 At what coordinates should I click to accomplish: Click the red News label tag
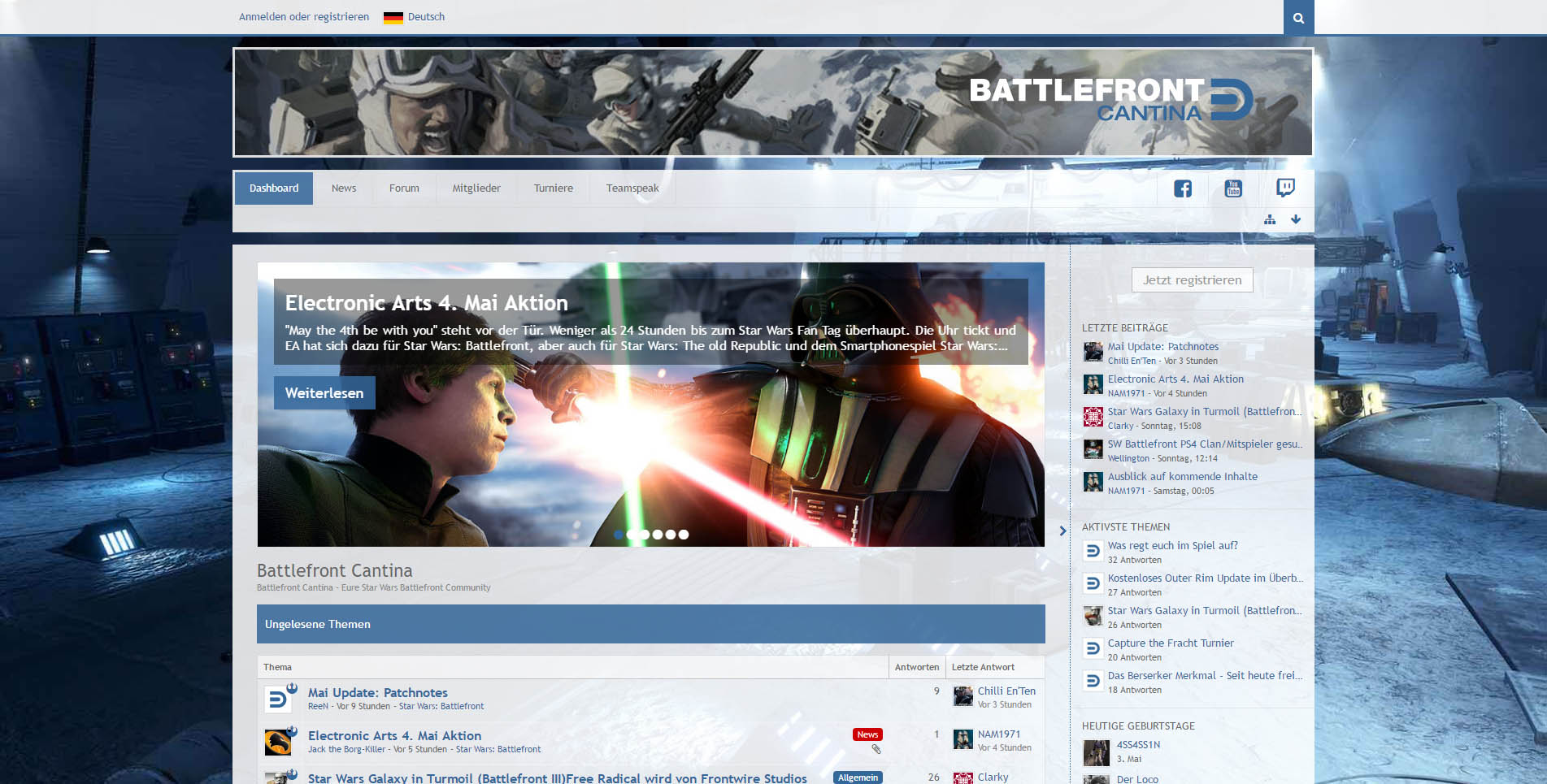coord(867,734)
